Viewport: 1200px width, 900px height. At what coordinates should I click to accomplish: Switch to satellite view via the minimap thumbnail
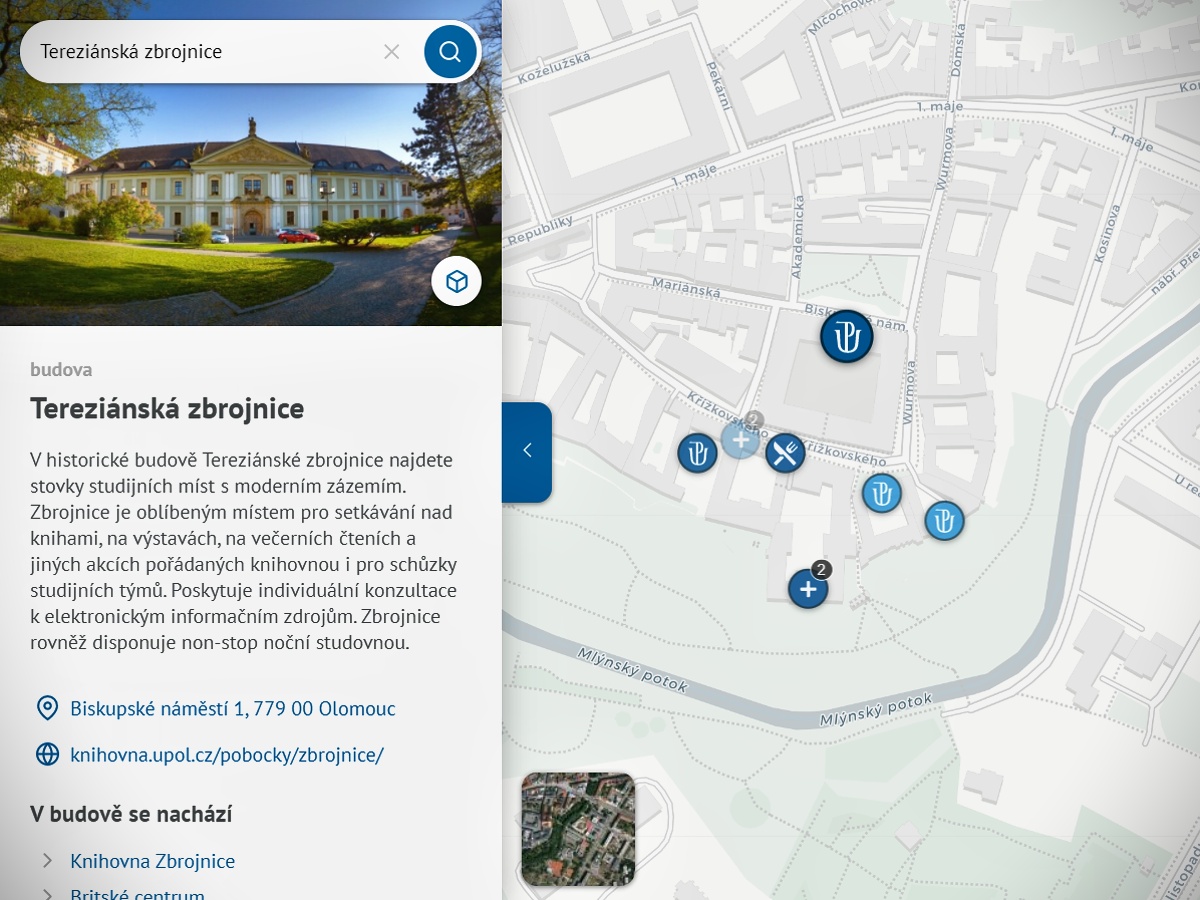[x=578, y=830]
